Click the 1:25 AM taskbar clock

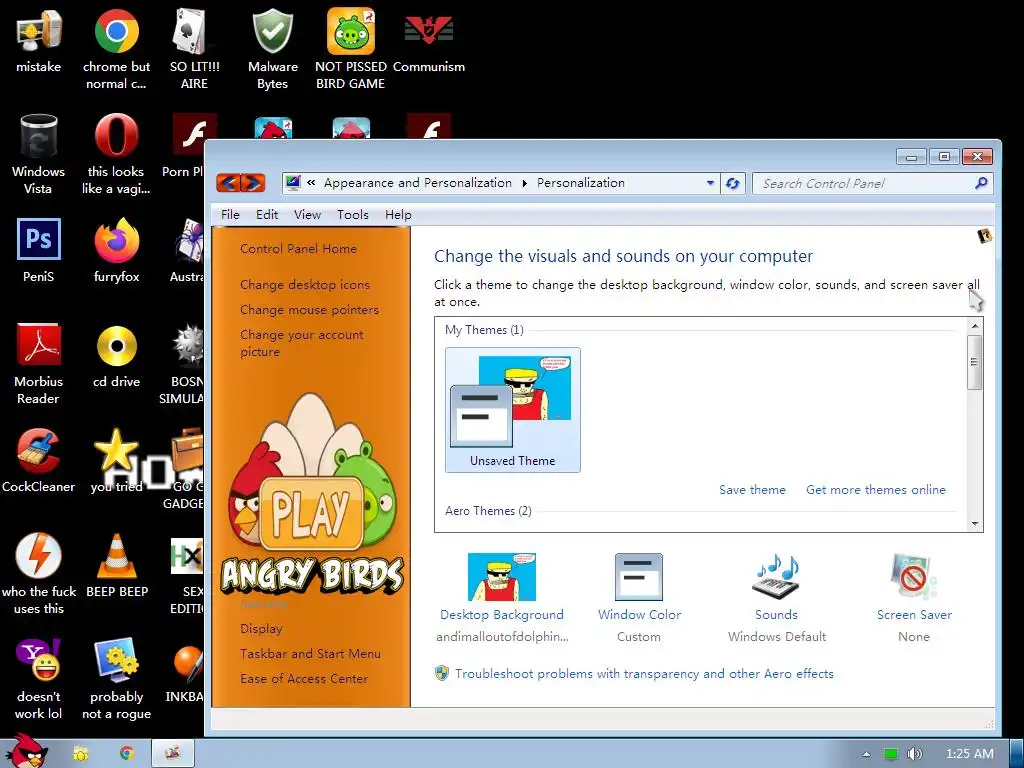click(x=970, y=754)
